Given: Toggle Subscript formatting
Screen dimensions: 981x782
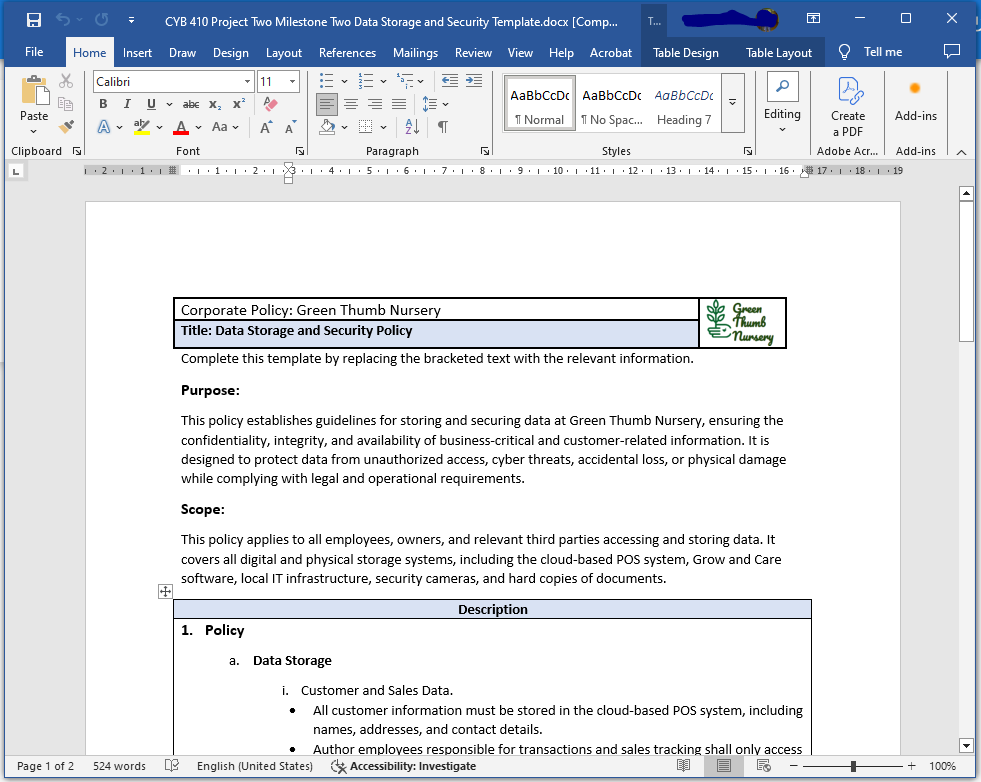Looking at the screenshot, I should [x=215, y=104].
